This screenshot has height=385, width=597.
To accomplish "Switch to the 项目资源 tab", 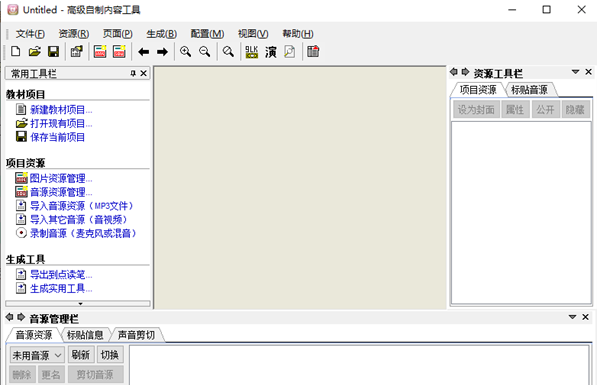I will pyautogui.click(x=478, y=90).
